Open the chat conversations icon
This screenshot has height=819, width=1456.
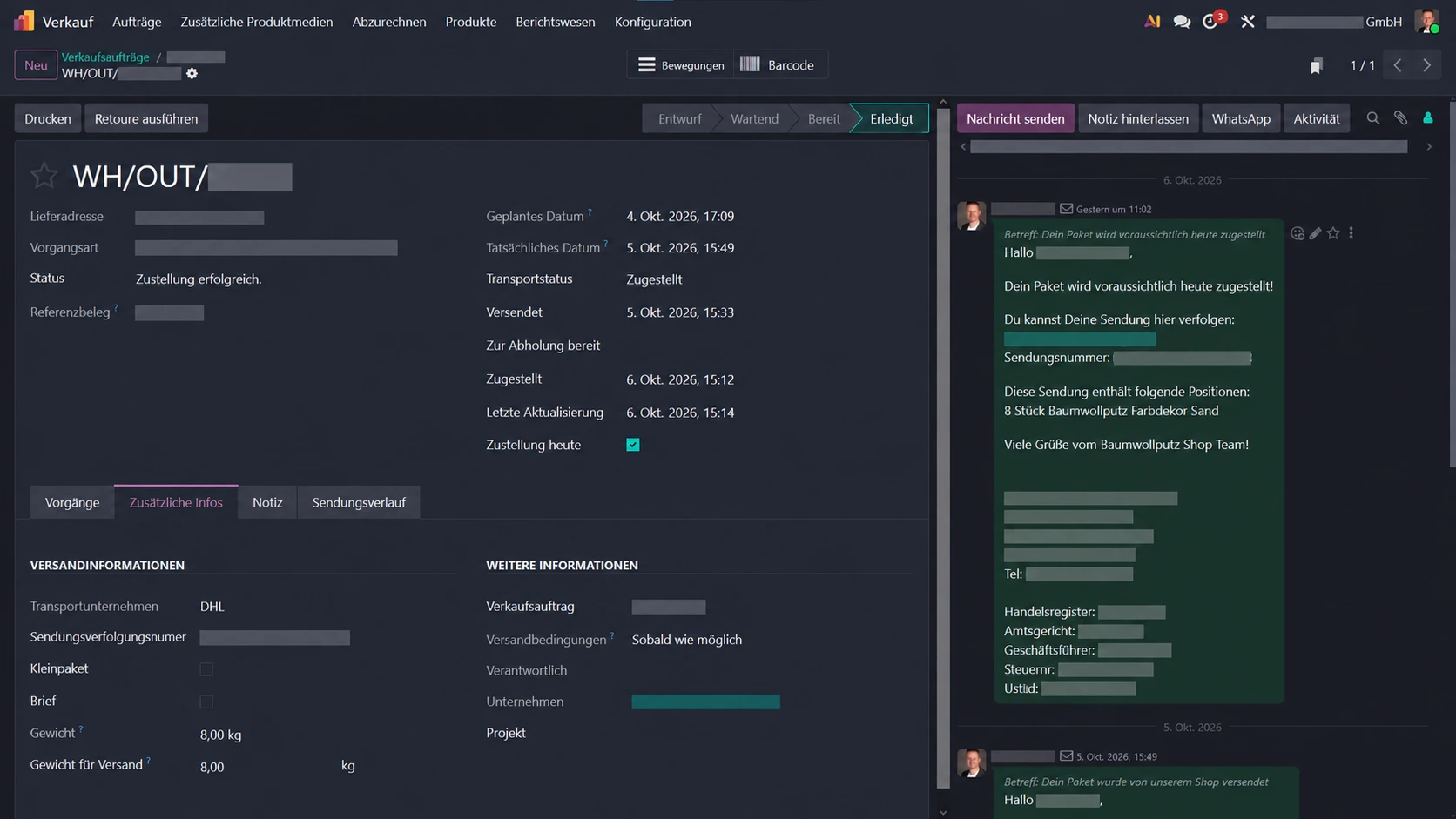pos(1182,22)
